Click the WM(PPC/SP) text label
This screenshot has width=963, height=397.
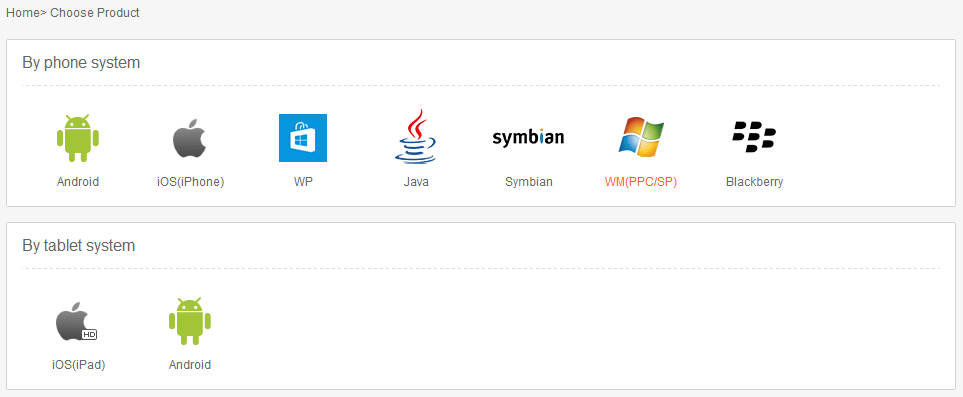point(641,182)
